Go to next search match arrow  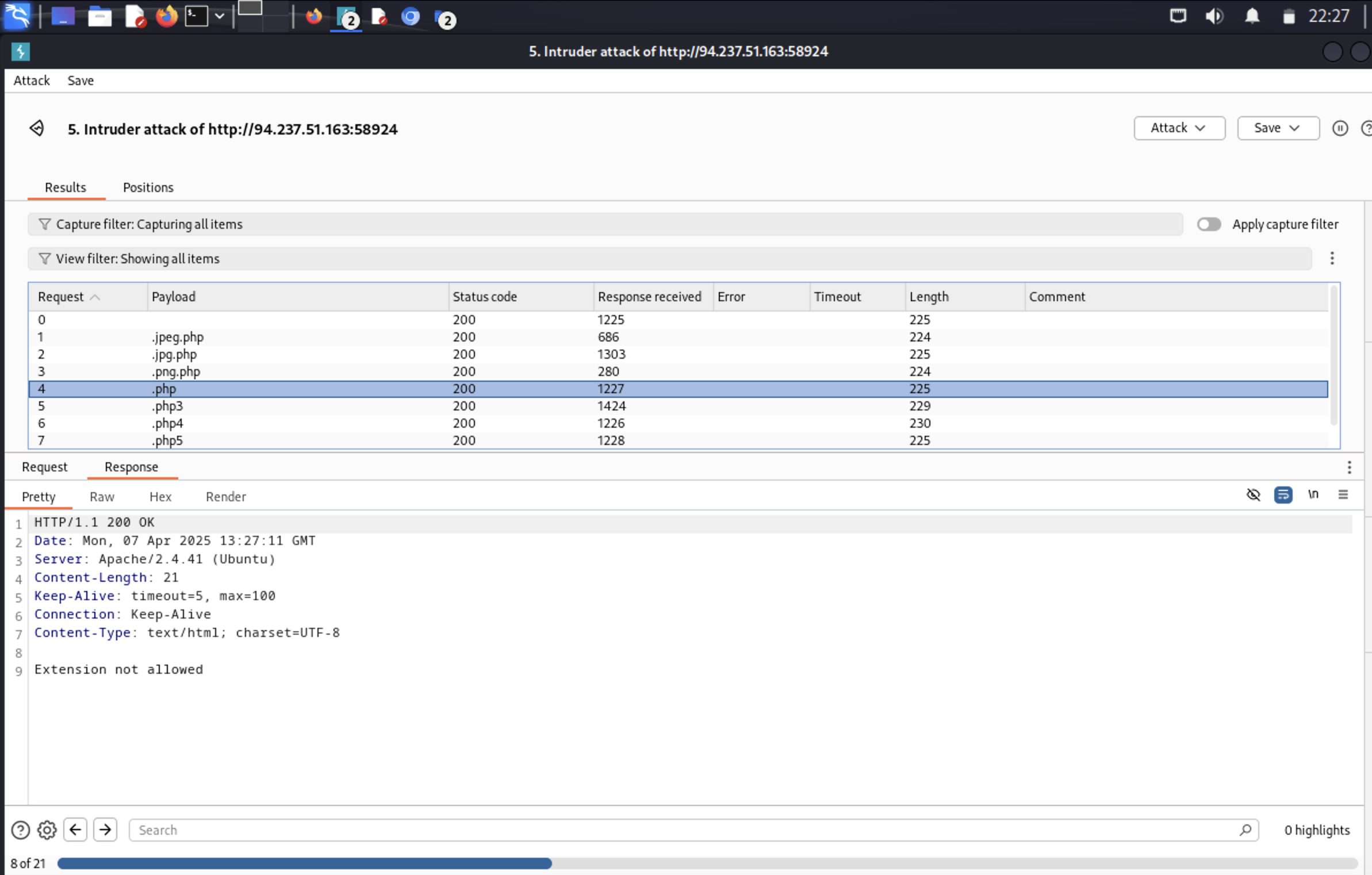pos(105,830)
